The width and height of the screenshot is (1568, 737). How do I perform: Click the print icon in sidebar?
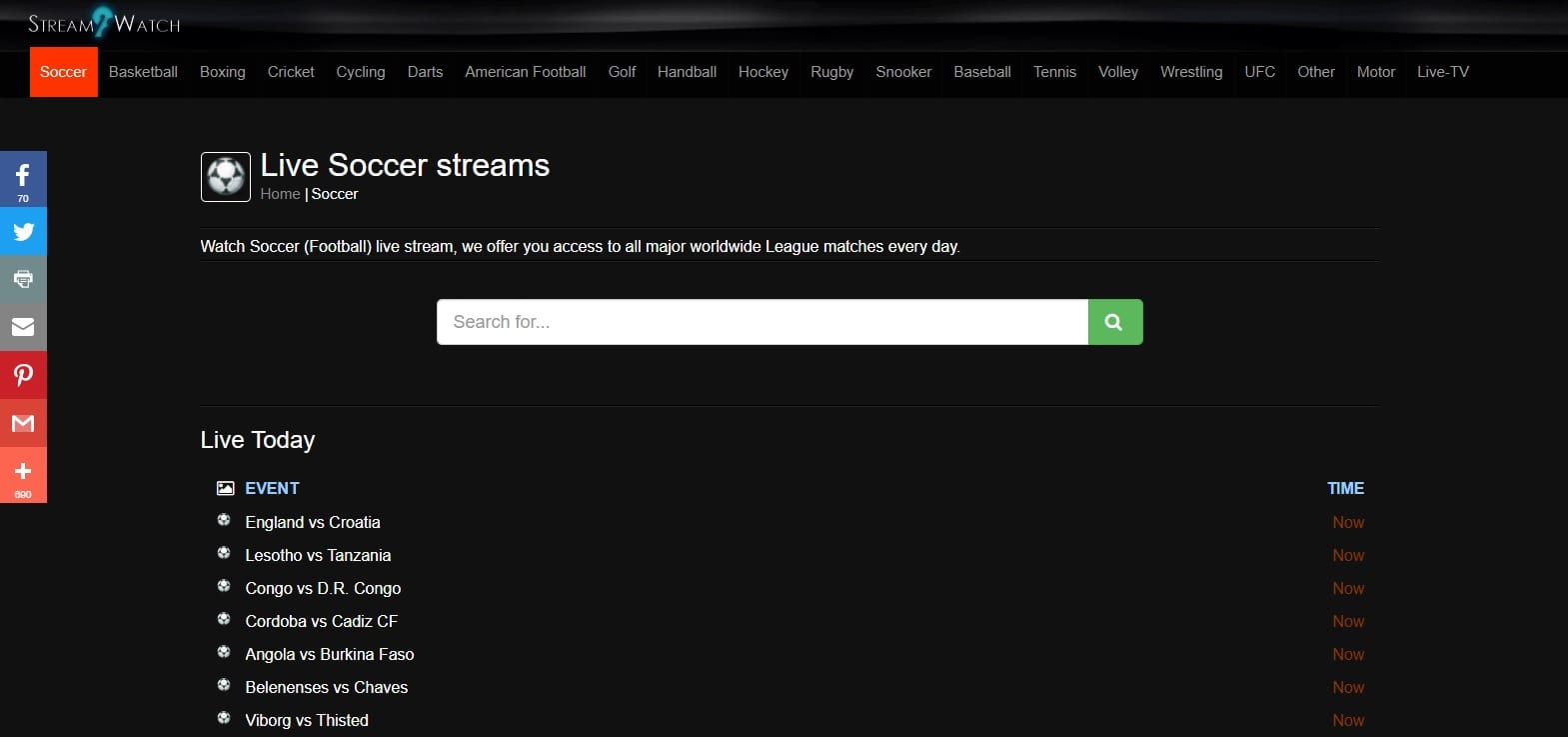[23, 279]
